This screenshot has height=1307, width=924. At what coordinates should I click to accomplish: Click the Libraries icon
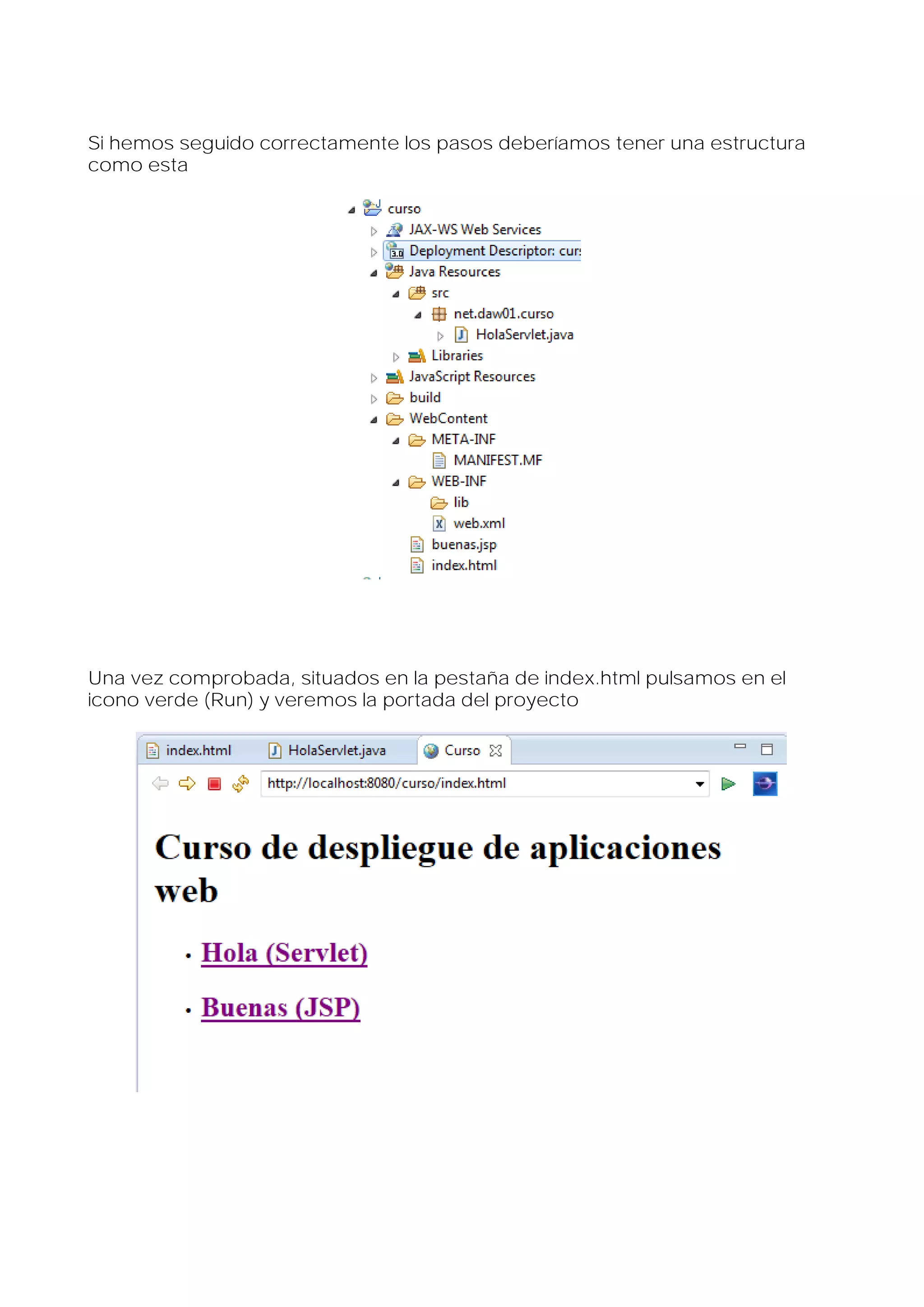417,356
